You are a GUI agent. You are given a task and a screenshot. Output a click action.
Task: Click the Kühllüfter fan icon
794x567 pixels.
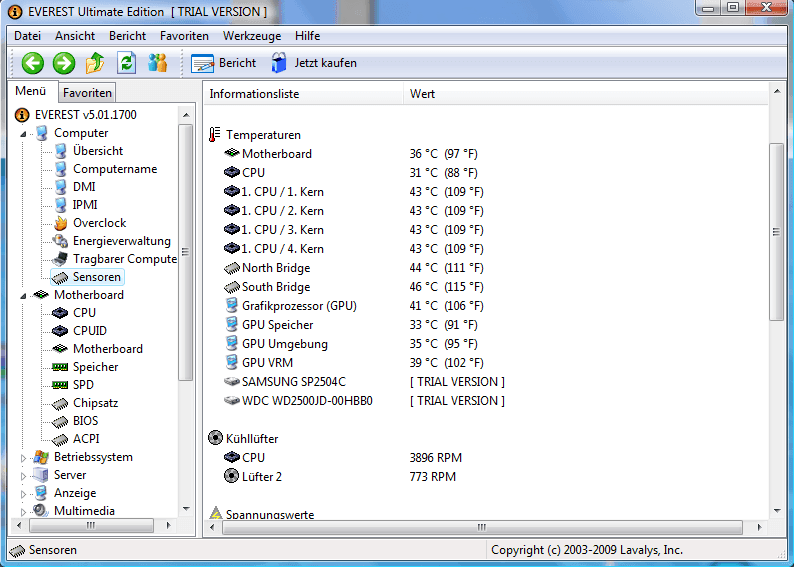[x=215, y=438]
